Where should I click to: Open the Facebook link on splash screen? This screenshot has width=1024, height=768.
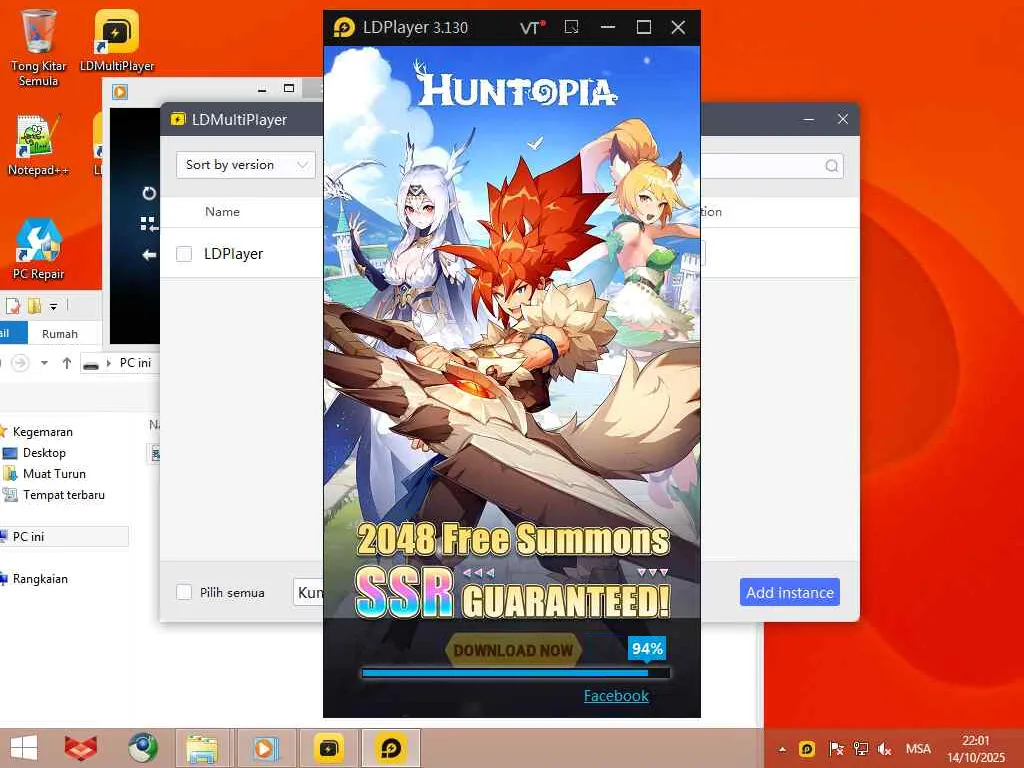[x=616, y=696]
